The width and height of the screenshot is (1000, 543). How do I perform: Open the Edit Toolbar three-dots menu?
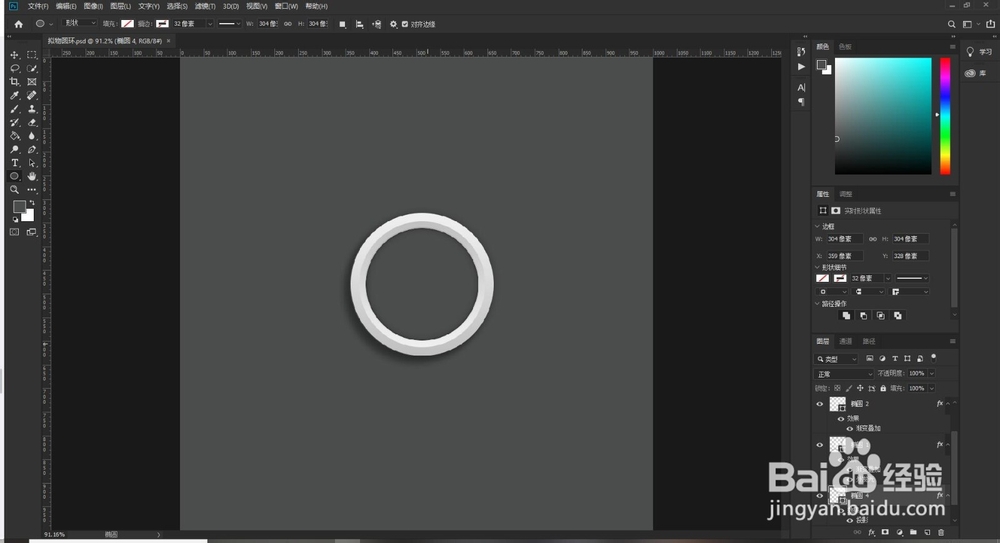click(x=32, y=190)
